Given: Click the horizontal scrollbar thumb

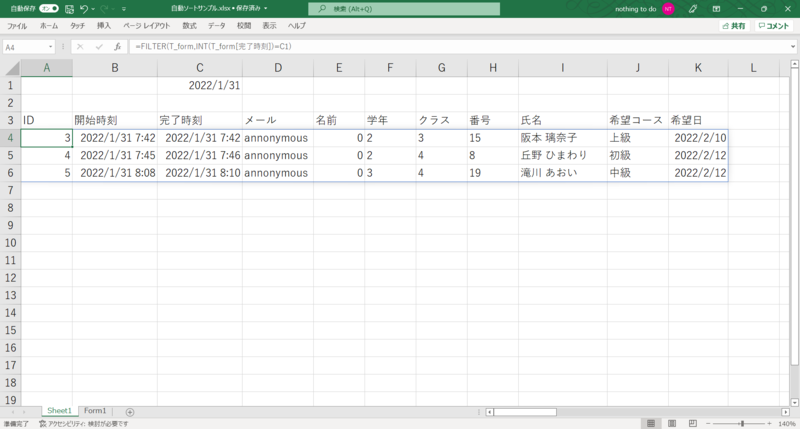Looking at the screenshot, I should [x=525, y=412].
